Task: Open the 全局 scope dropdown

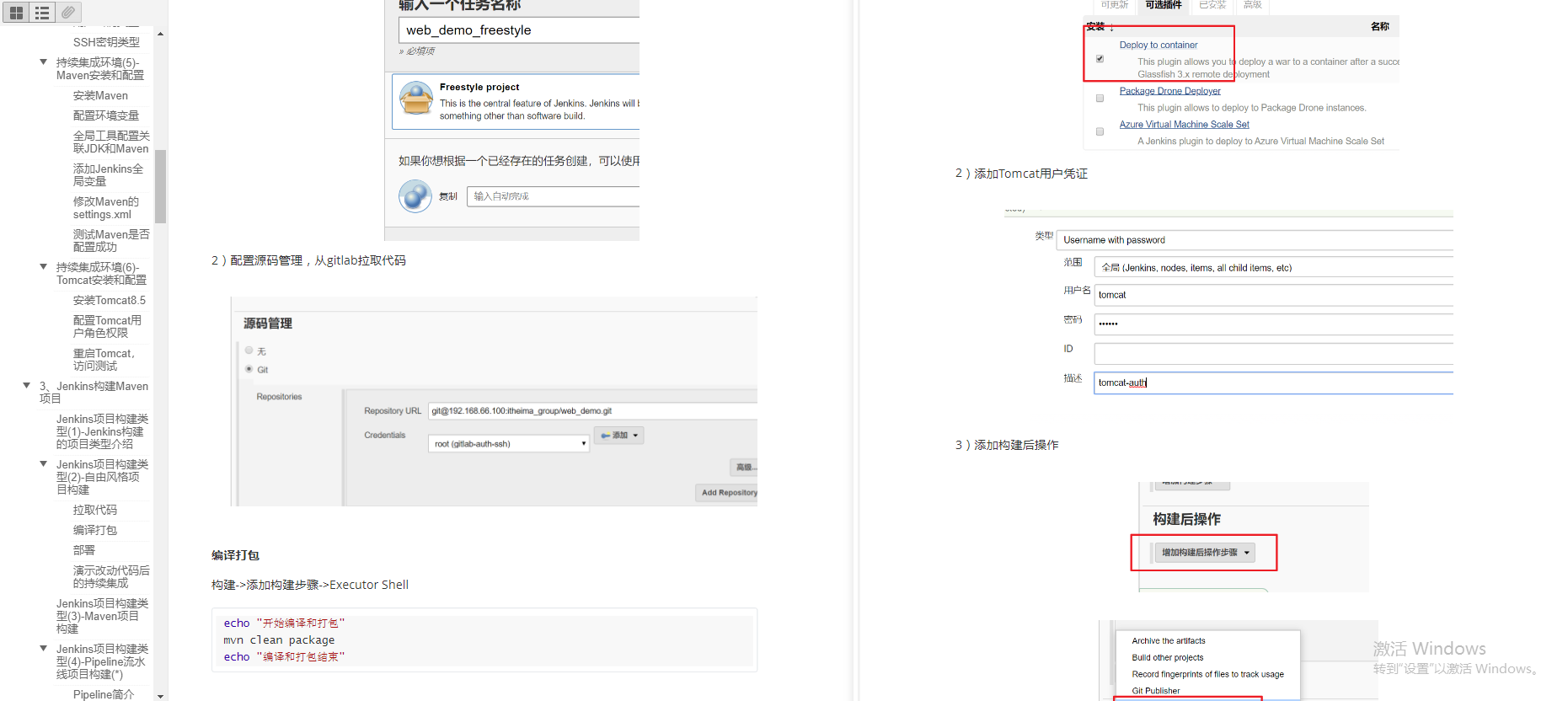Action: [x=1274, y=268]
